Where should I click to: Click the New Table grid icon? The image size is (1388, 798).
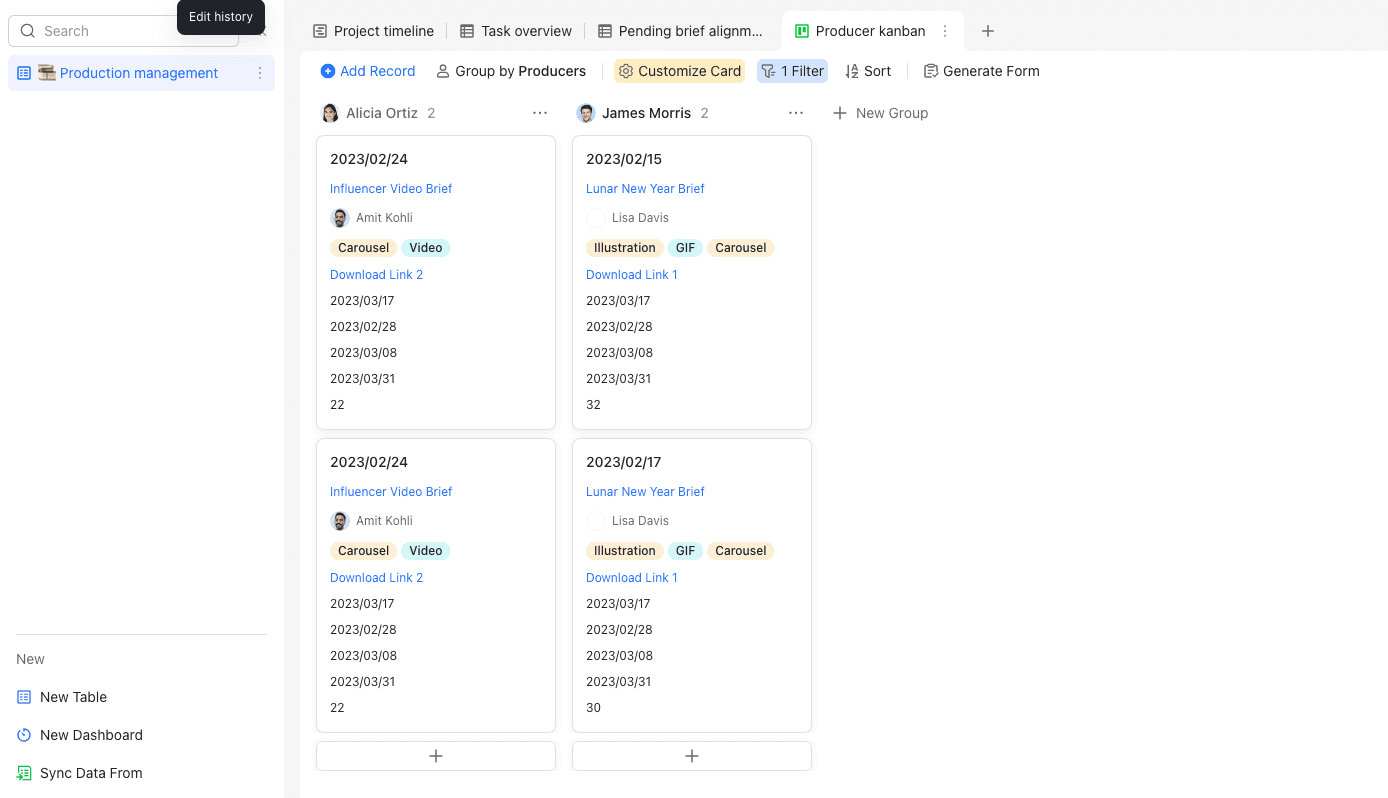(x=24, y=697)
